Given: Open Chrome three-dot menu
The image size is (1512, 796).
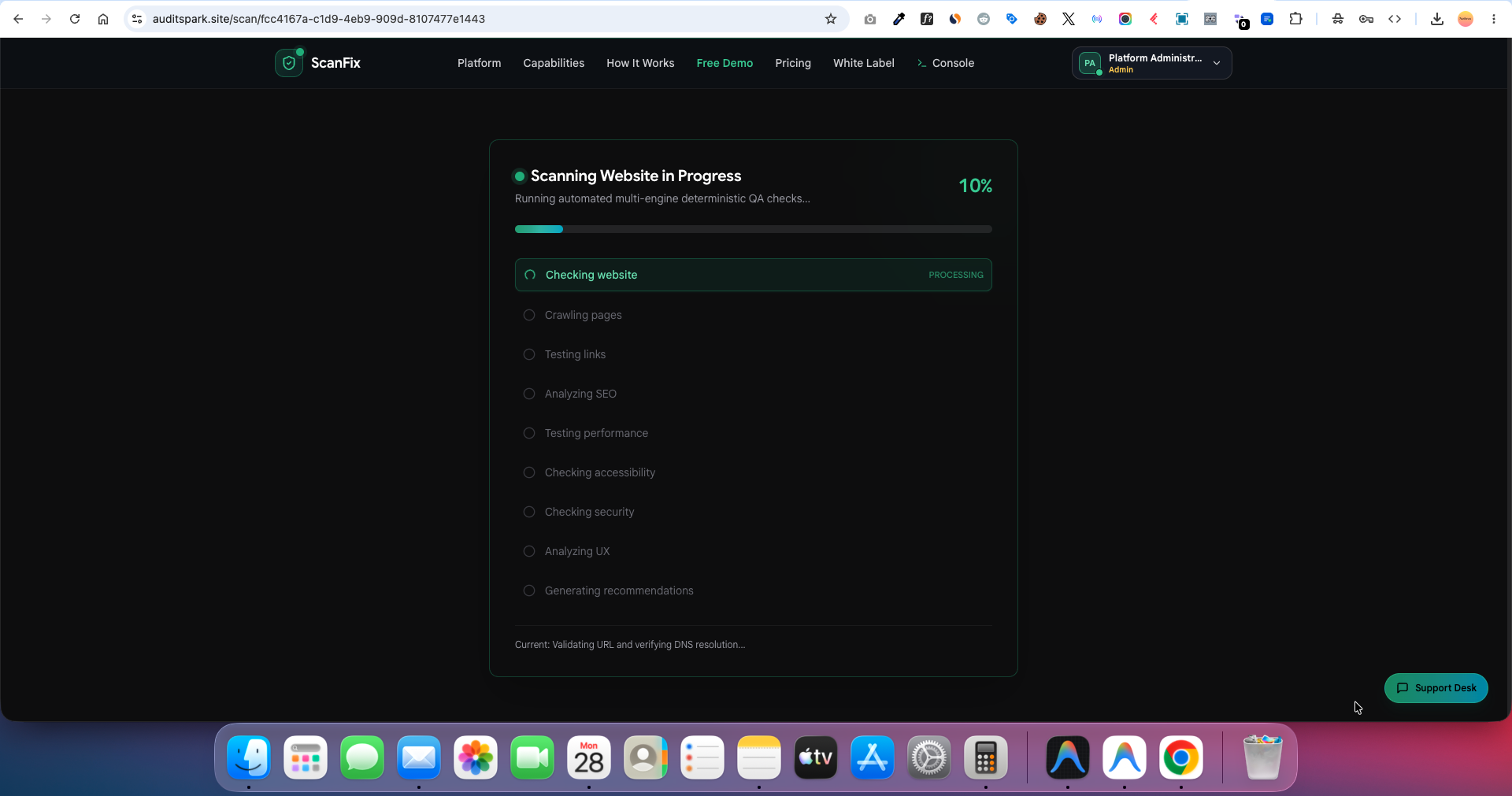Looking at the screenshot, I should click(x=1494, y=19).
